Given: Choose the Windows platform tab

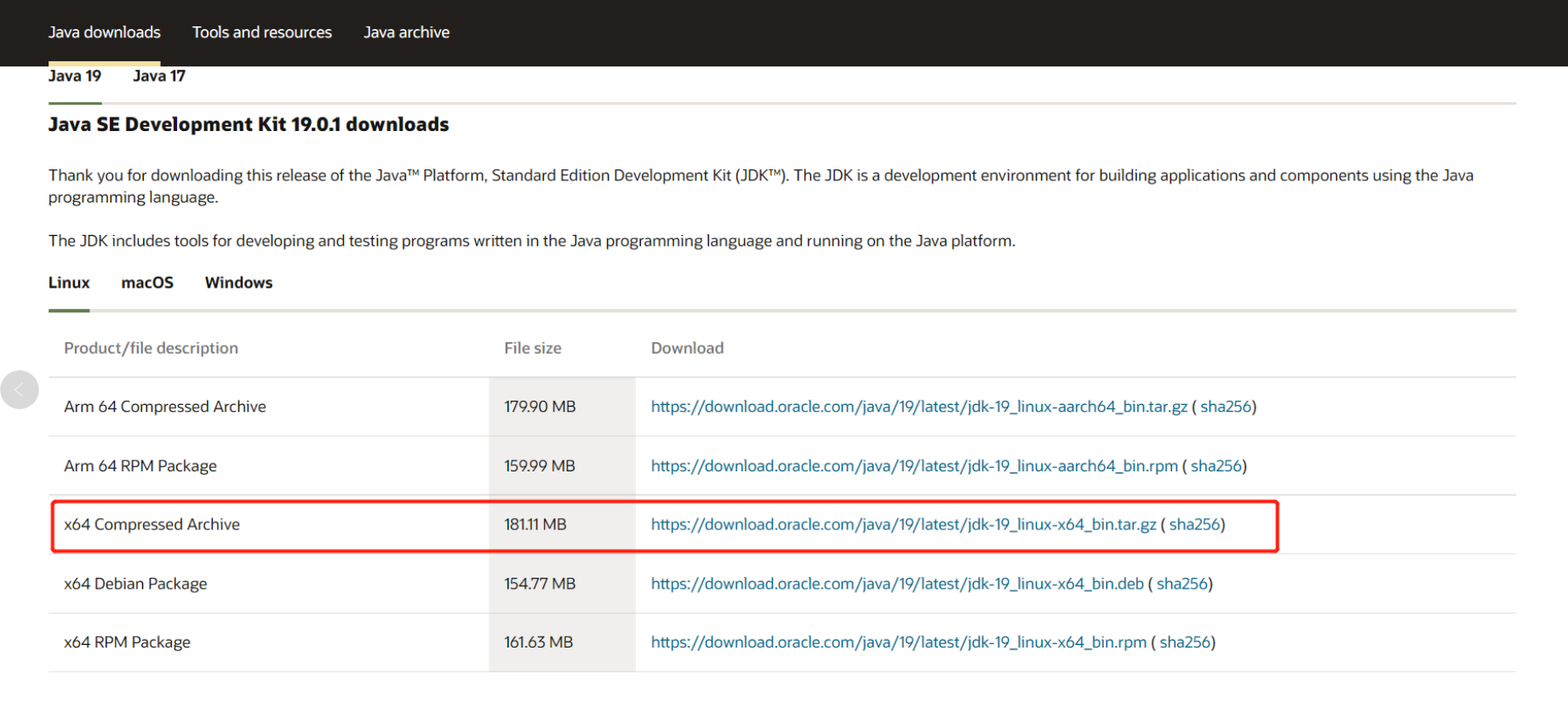Looking at the screenshot, I should click(x=238, y=283).
